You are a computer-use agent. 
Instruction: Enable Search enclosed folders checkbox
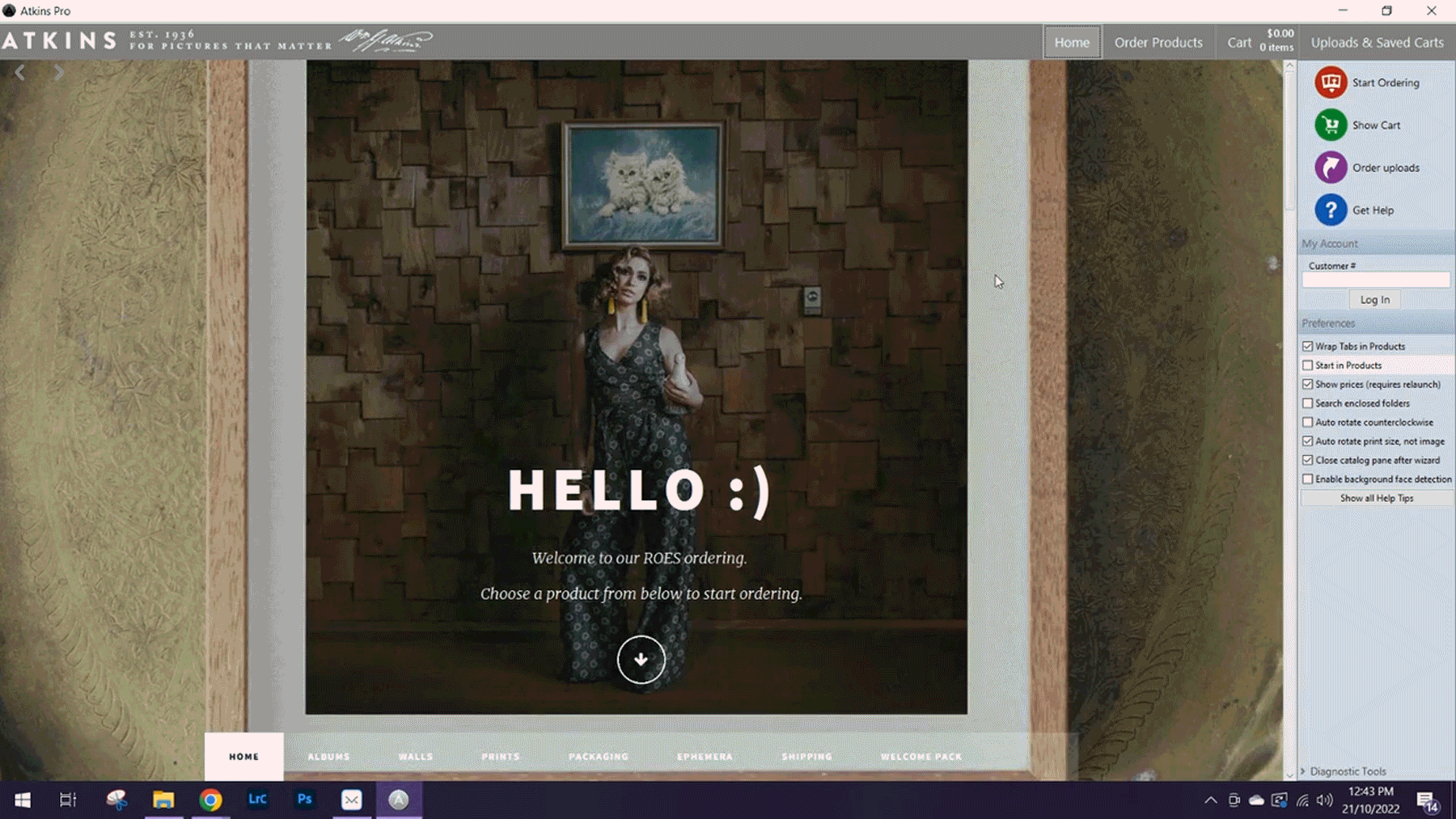1307,403
